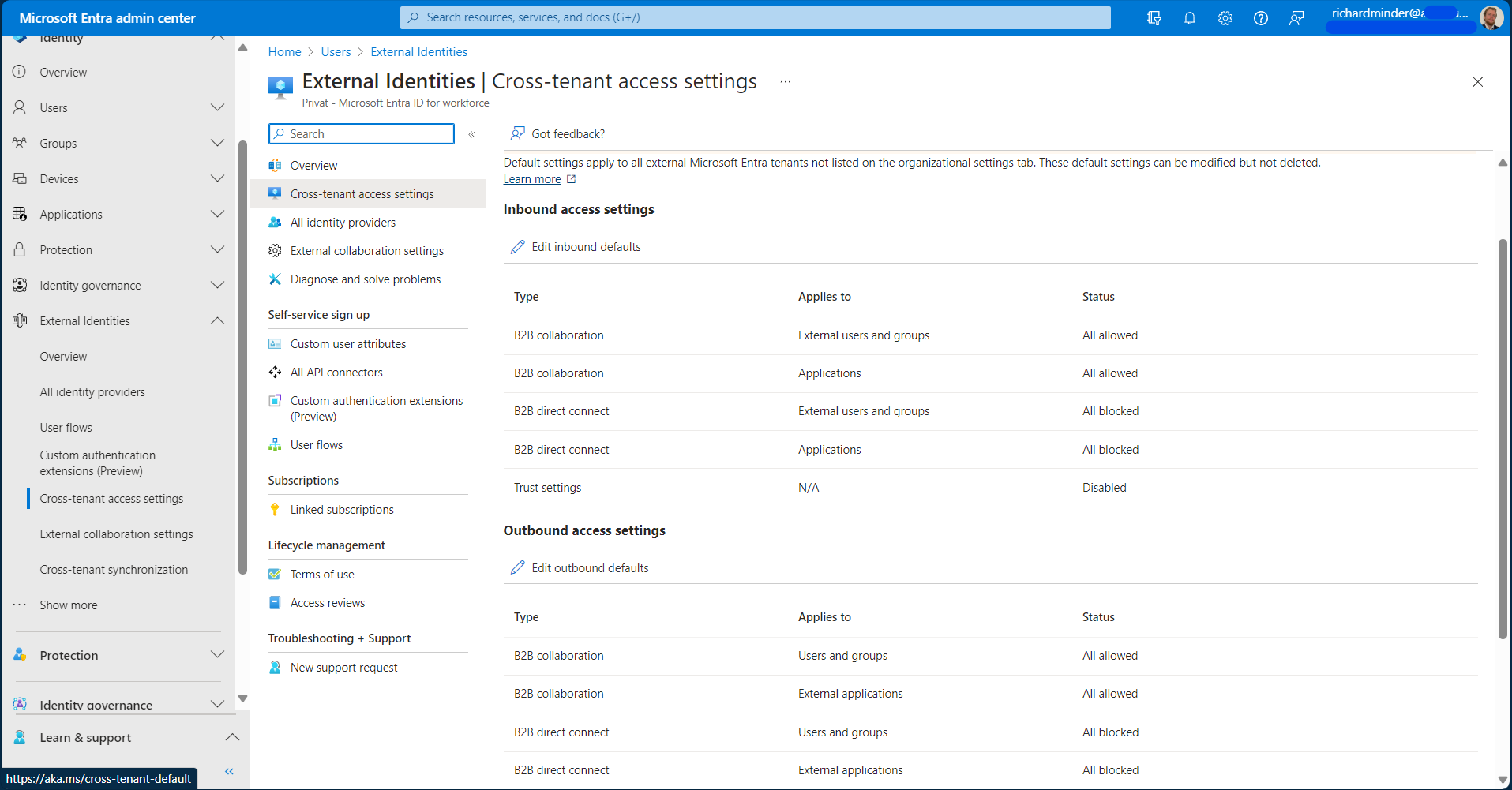Click the search resources input field
Viewport: 1512px width, 790px height.
[755, 17]
